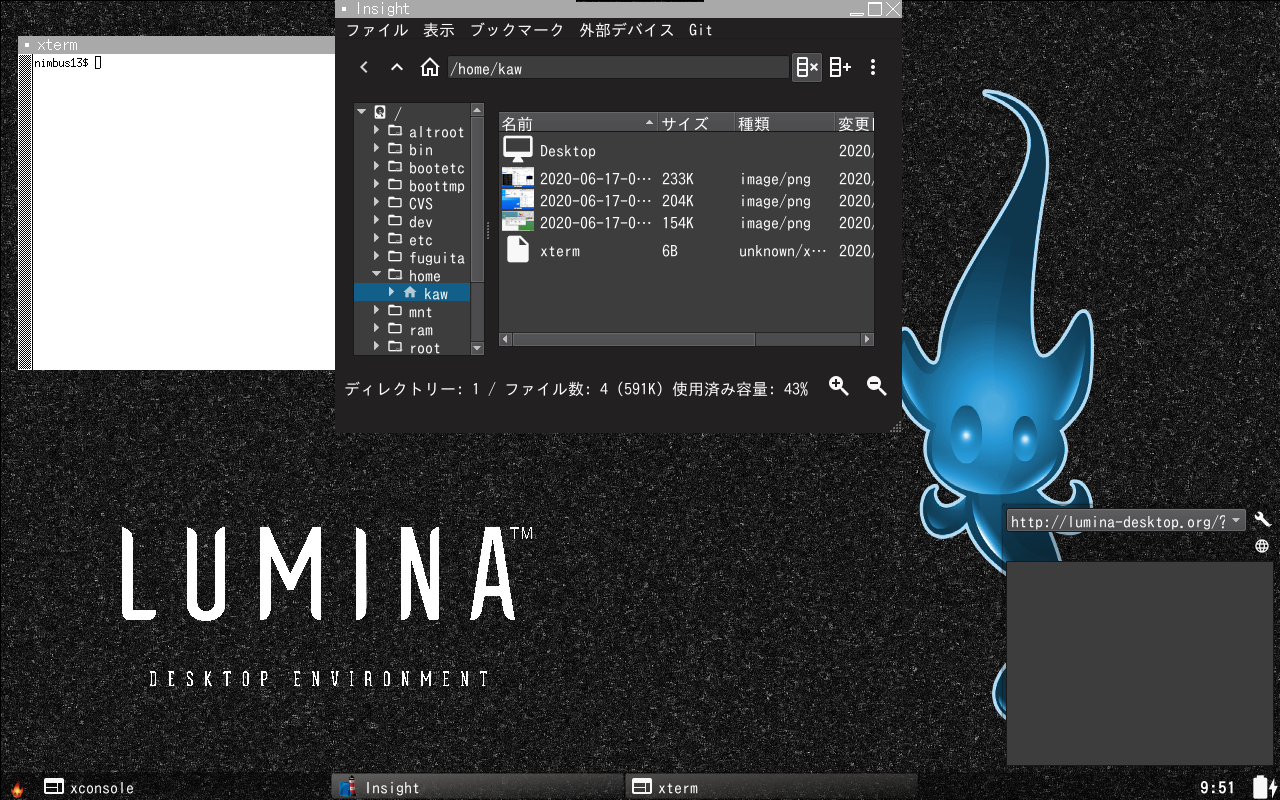The height and width of the screenshot is (800, 1280).
Task: Close the current column view
Action: click(x=807, y=67)
